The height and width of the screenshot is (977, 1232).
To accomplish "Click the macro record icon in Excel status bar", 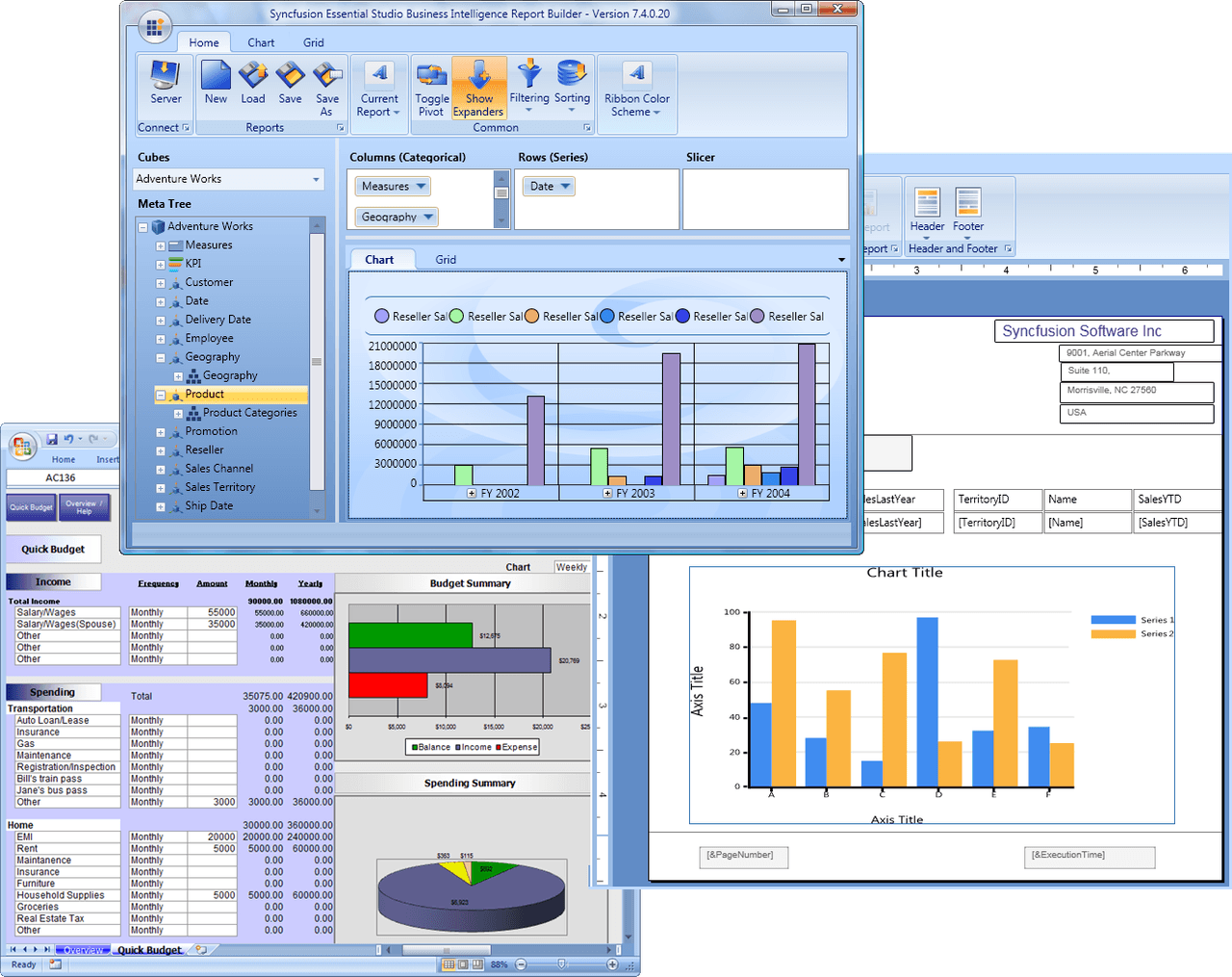I will pos(55,964).
